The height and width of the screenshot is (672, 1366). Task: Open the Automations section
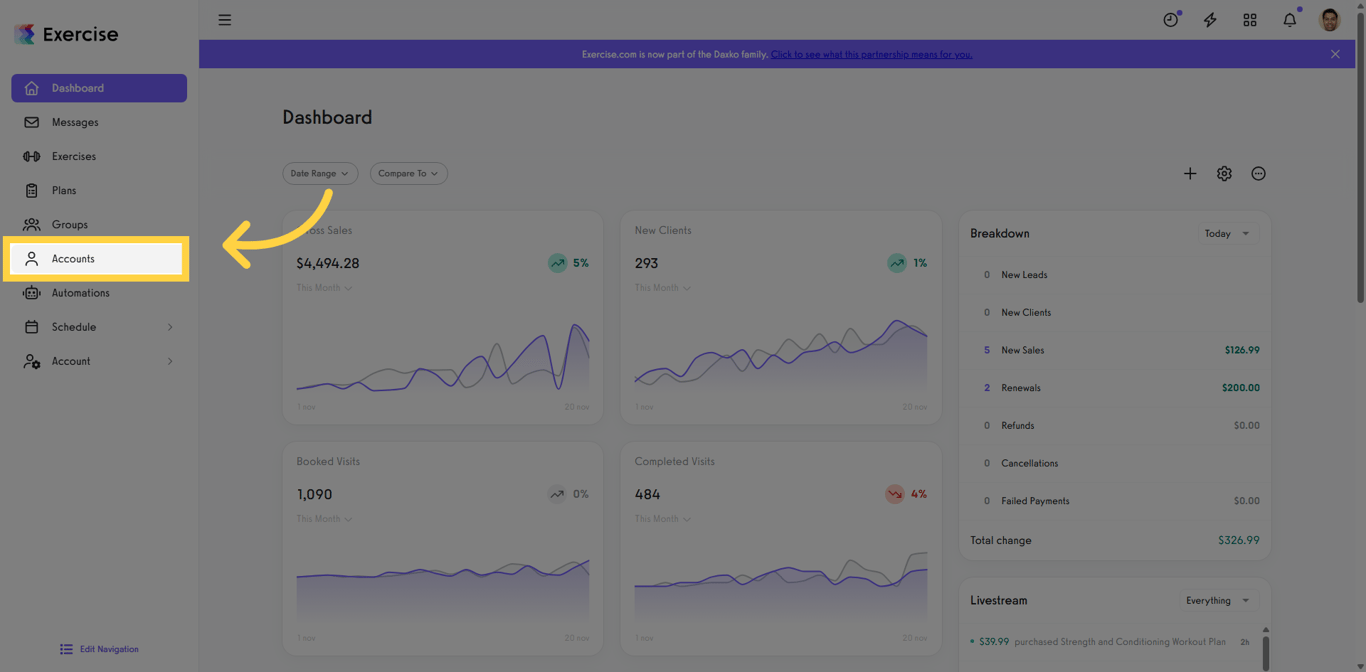click(x=81, y=292)
